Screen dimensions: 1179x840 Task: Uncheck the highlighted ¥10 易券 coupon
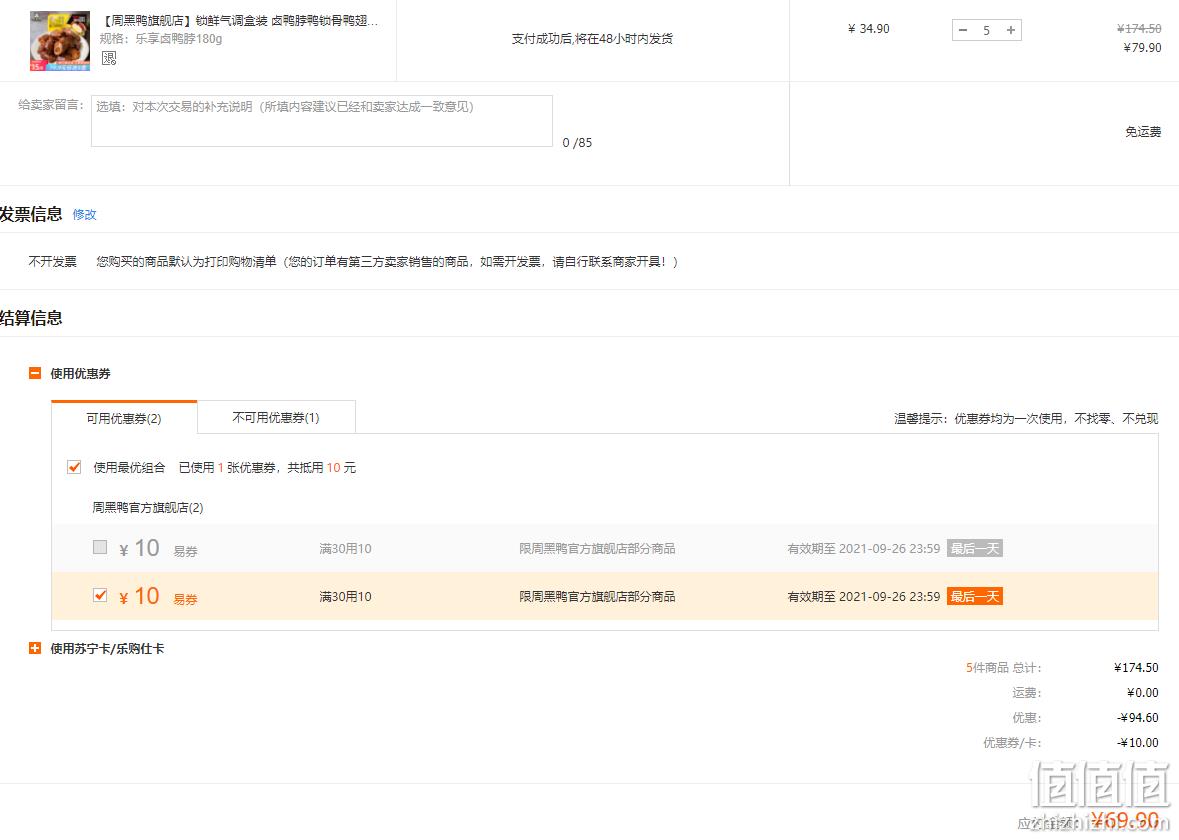pyautogui.click(x=99, y=596)
